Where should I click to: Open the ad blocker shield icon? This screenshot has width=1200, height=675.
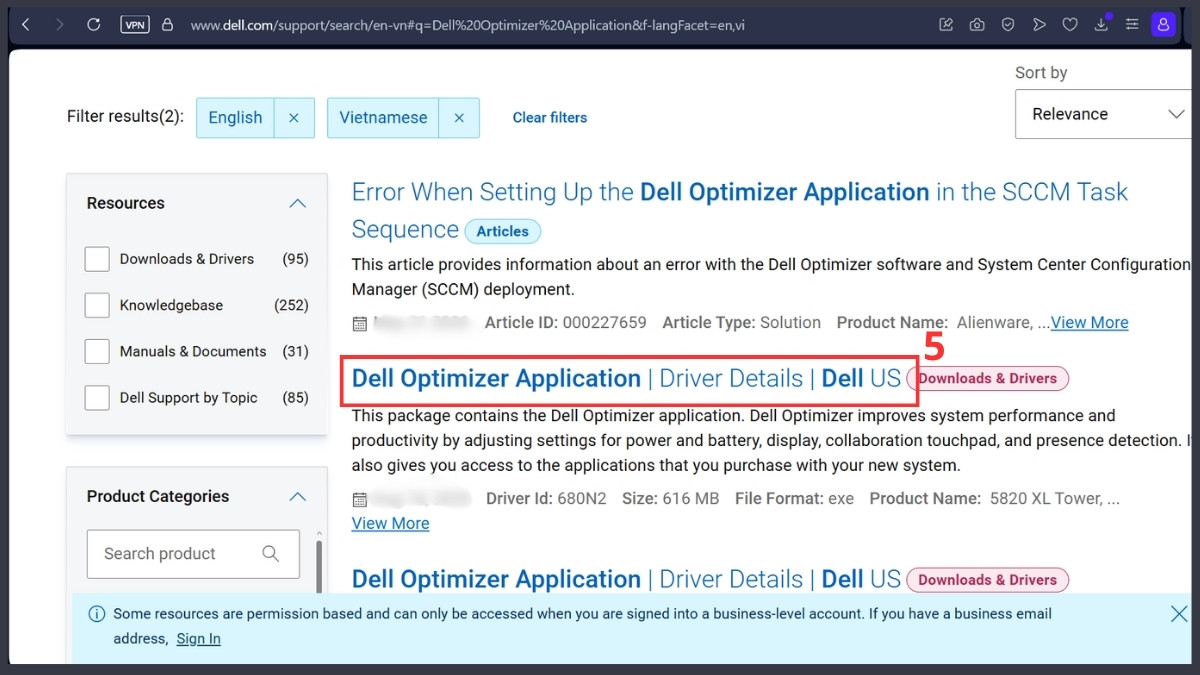[x=1008, y=25]
